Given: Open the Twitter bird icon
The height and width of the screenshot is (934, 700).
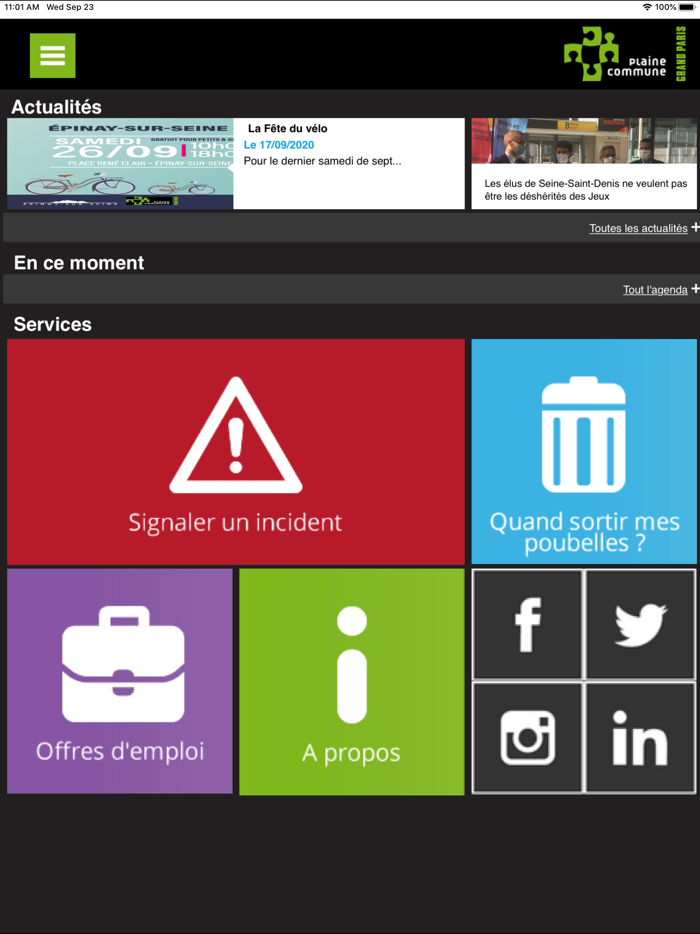Looking at the screenshot, I should (x=640, y=624).
